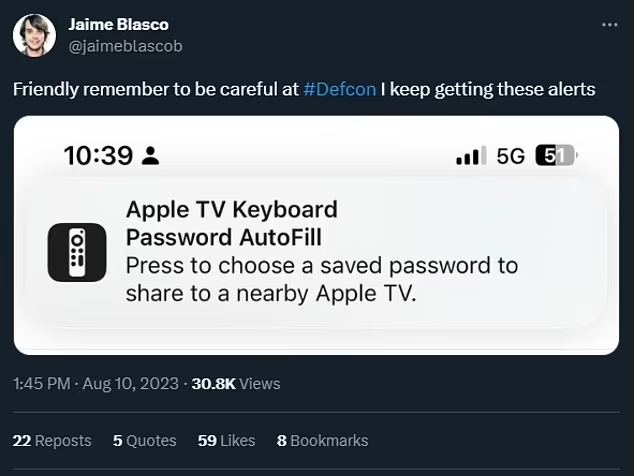Click the 30.8K Views count

236,383
